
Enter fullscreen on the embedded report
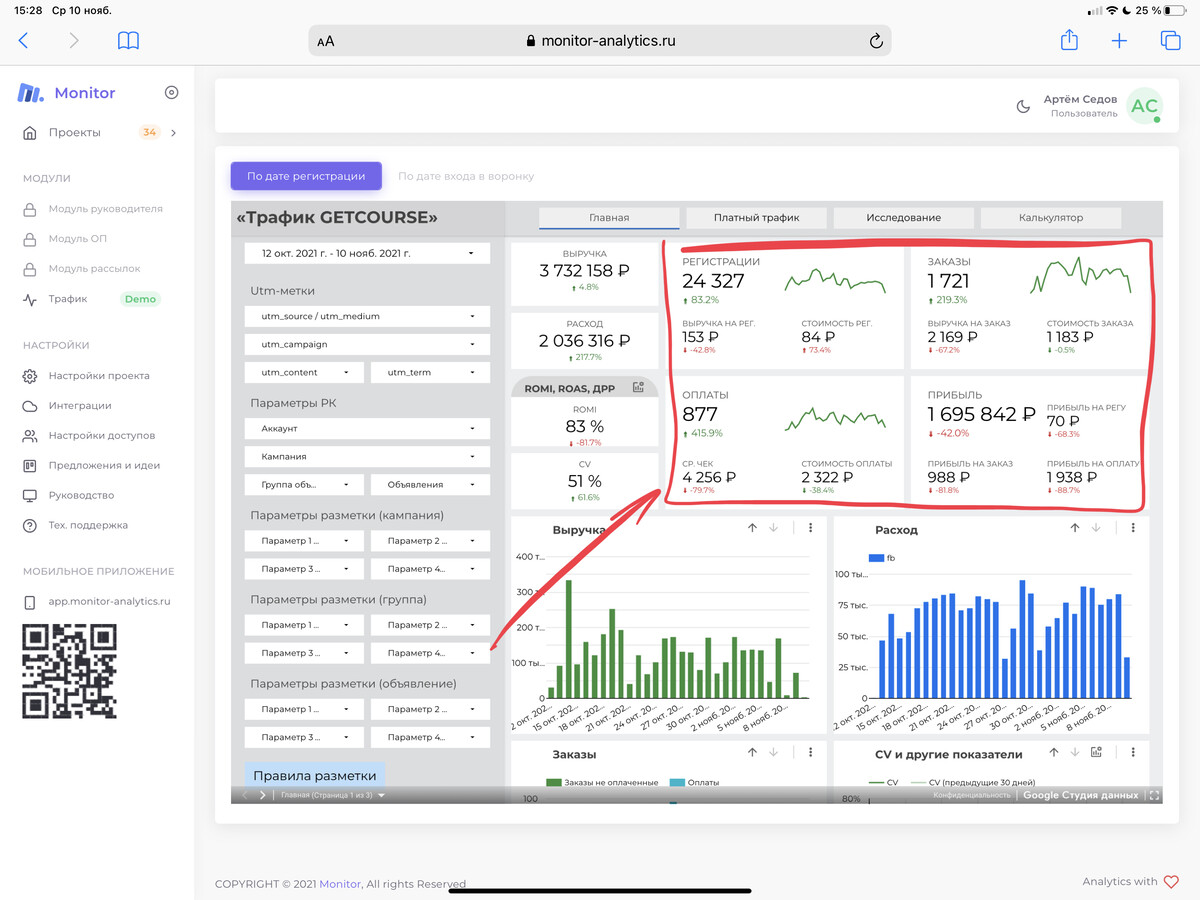pos(1155,796)
